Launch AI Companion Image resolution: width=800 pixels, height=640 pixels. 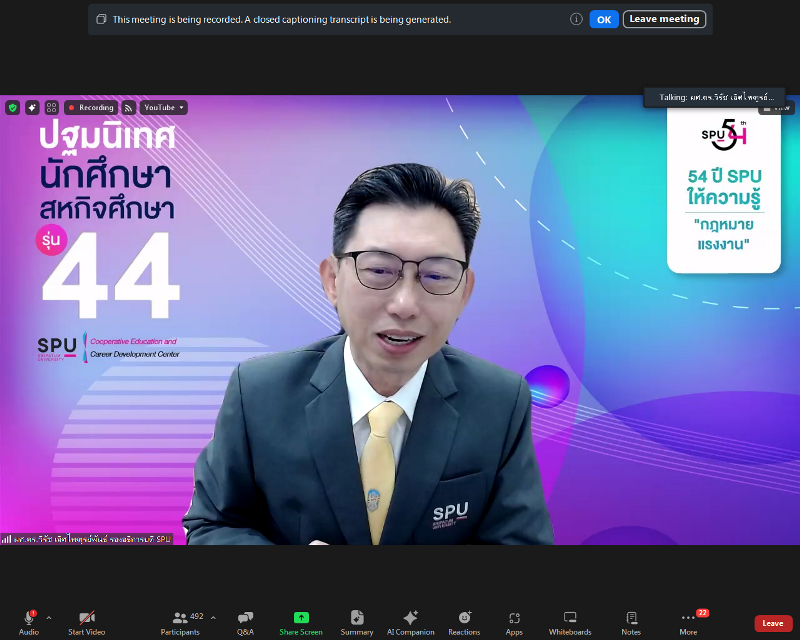411,623
